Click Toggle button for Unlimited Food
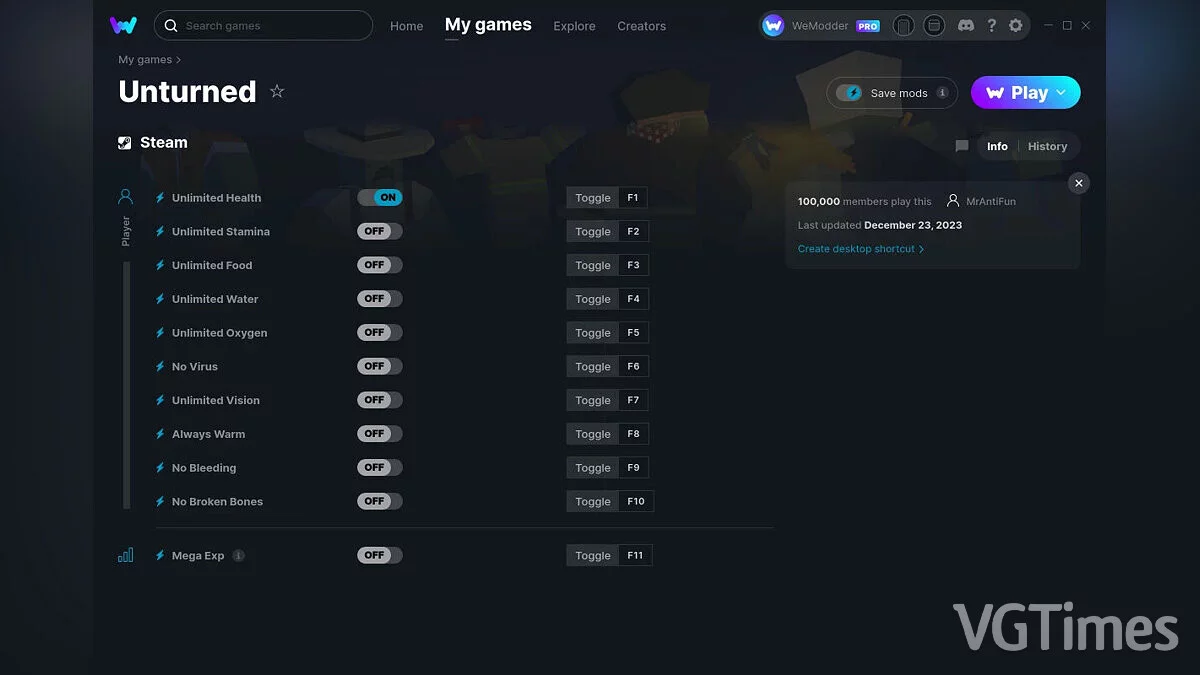Image resolution: width=1200 pixels, height=675 pixels. 593,265
